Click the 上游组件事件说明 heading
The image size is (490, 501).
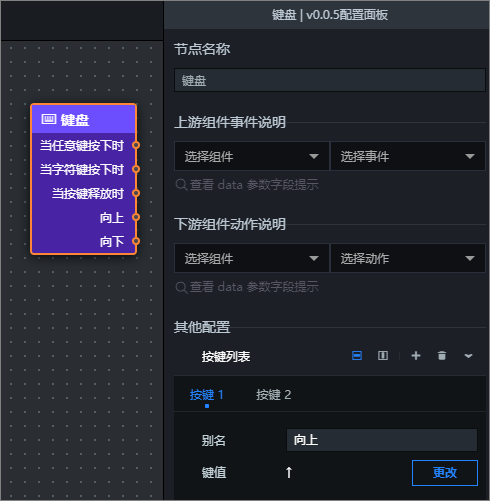tap(230, 122)
